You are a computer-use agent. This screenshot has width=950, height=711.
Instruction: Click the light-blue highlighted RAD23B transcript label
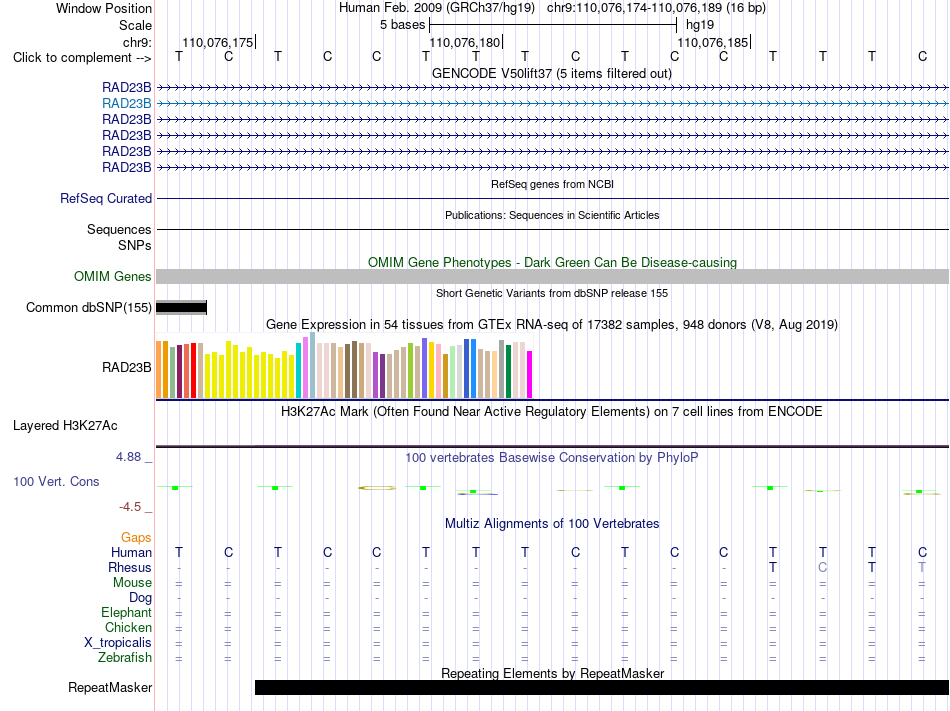pos(126,104)
